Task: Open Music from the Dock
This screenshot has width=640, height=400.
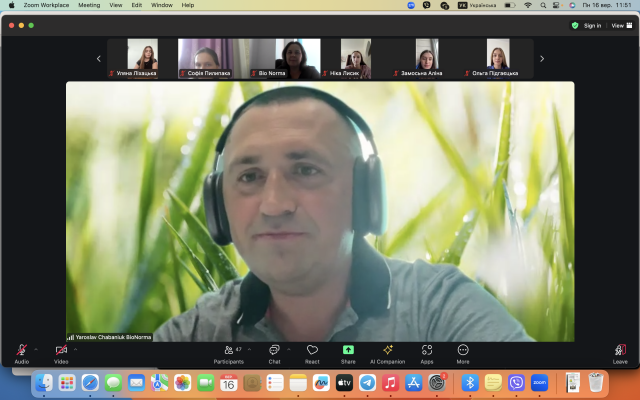Action: coord(390,383)
